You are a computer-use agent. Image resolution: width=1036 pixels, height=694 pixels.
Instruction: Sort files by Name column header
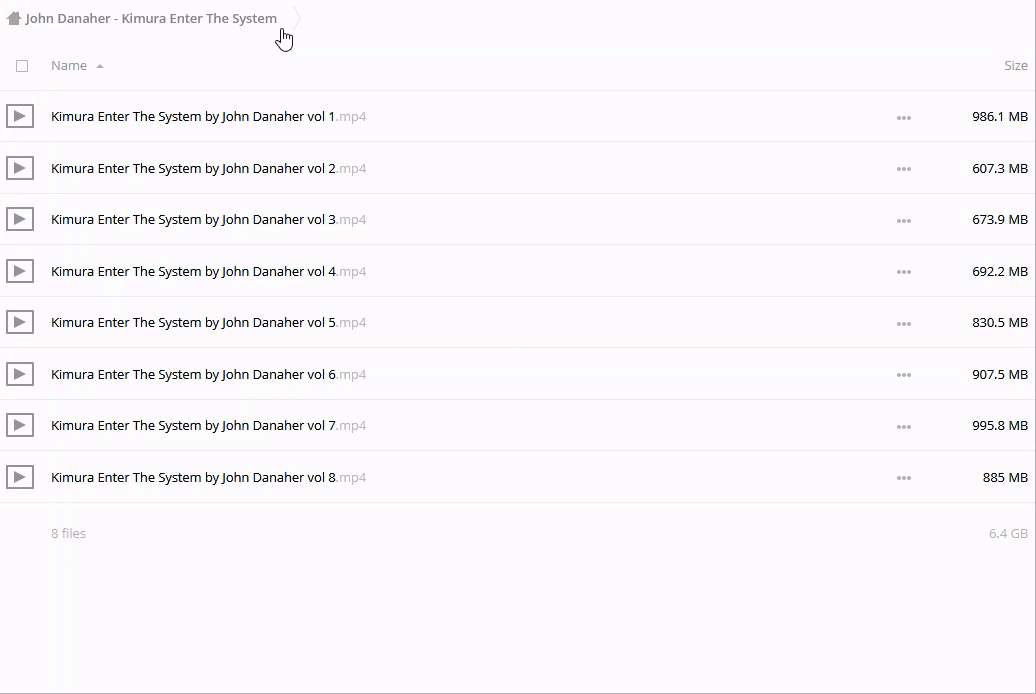click(69, 65)
